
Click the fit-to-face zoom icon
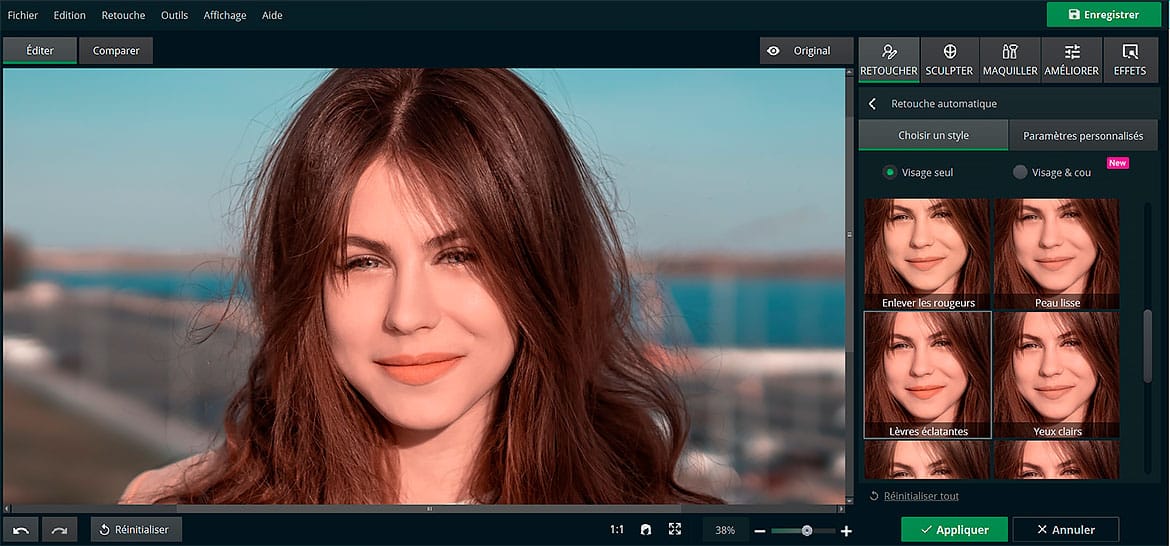(646, 530)
